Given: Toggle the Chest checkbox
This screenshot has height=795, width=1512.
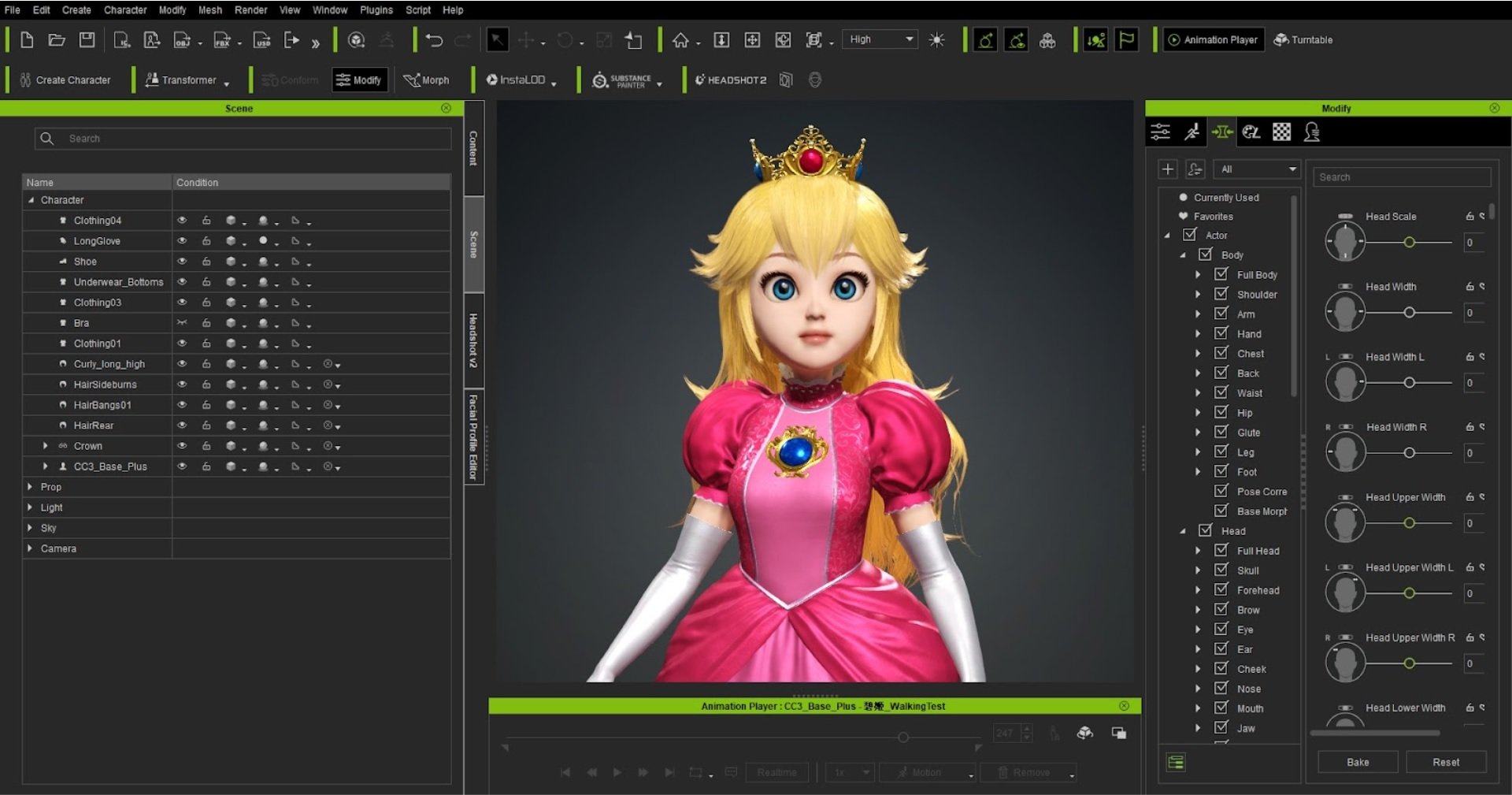Looking at the screenshot, I should point(1221,353).
